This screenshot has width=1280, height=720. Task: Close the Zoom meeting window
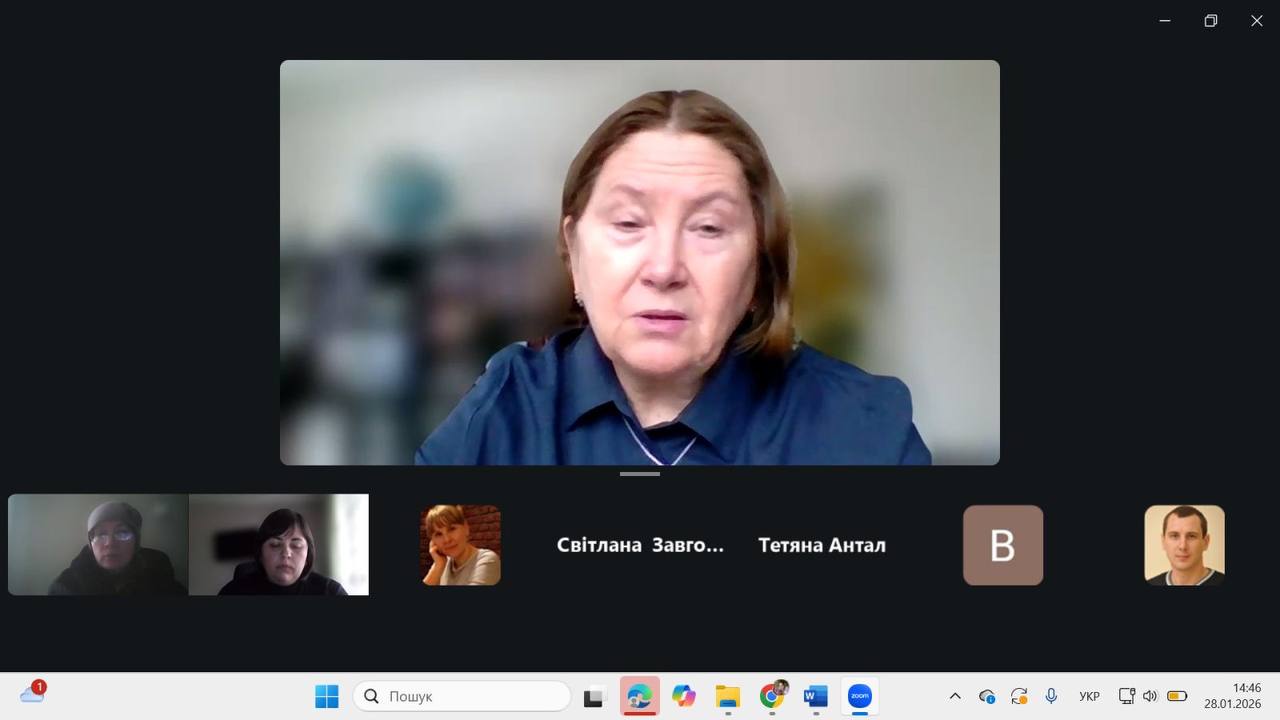pos(1257,21)
